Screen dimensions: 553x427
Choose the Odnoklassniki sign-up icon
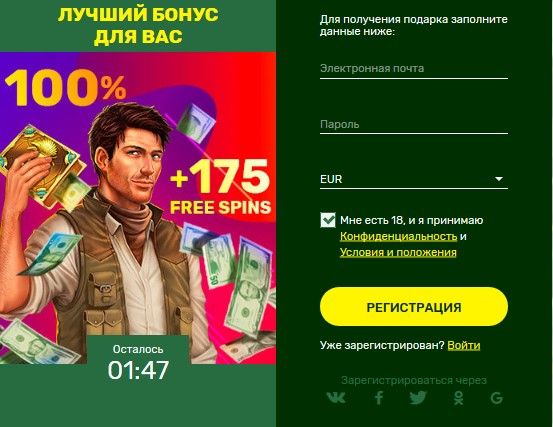(x=458, y=398)
